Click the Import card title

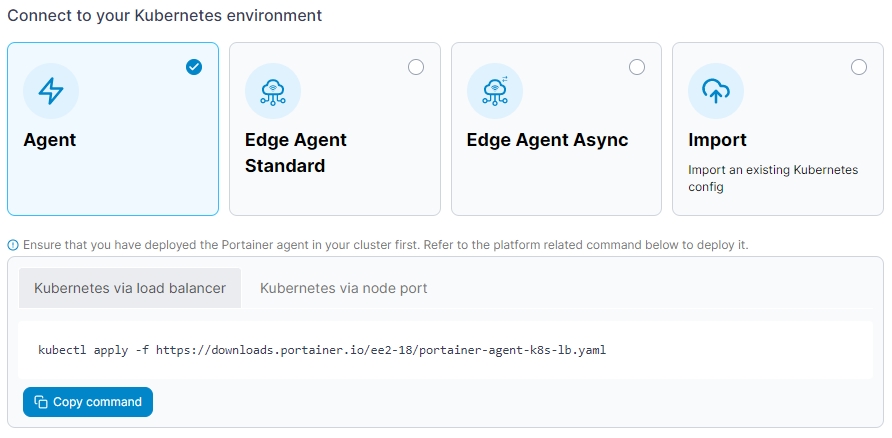point(717,140)
